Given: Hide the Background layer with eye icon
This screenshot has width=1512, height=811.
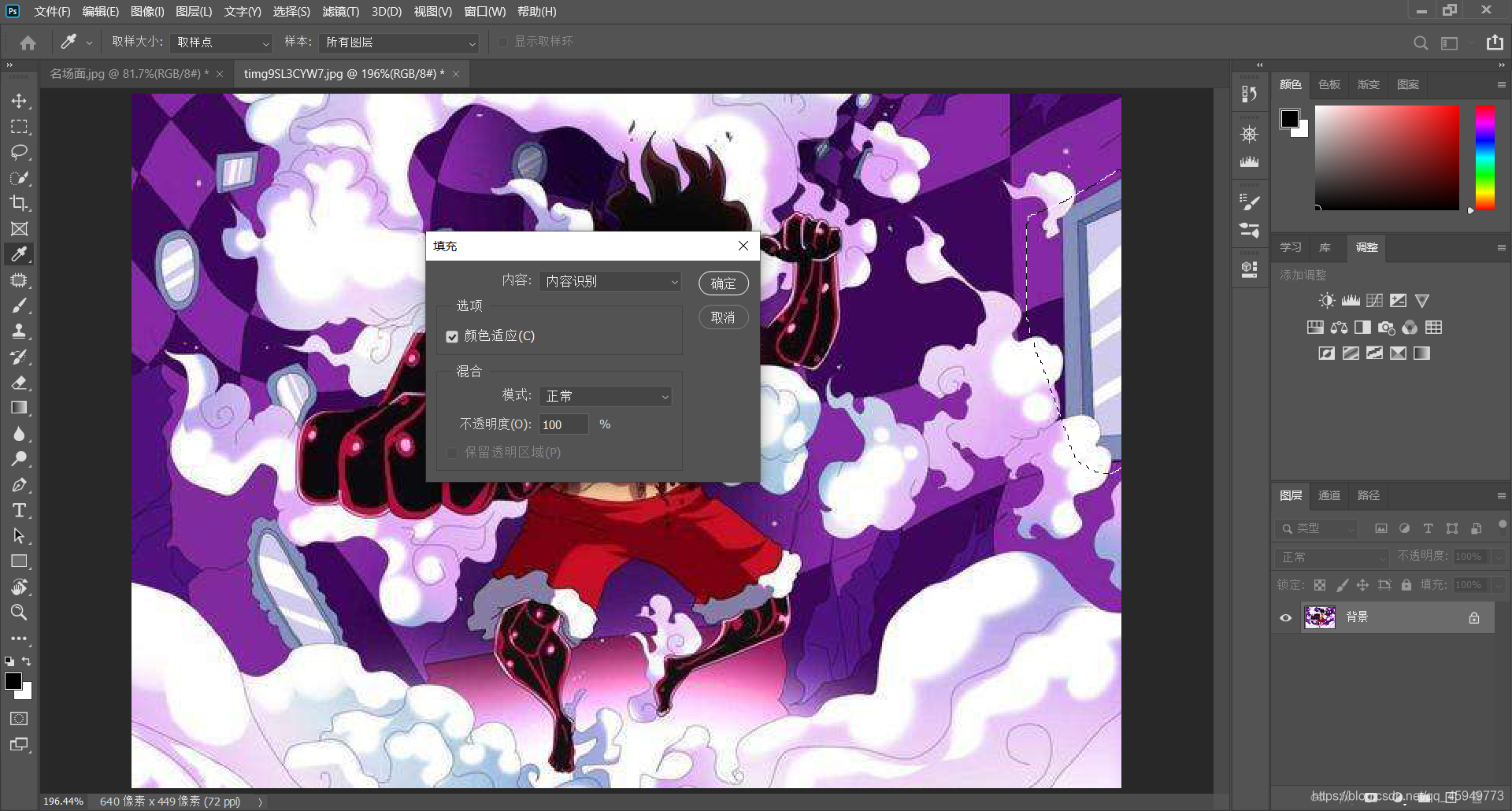Looking at the screenshot, I should 1286,618.
